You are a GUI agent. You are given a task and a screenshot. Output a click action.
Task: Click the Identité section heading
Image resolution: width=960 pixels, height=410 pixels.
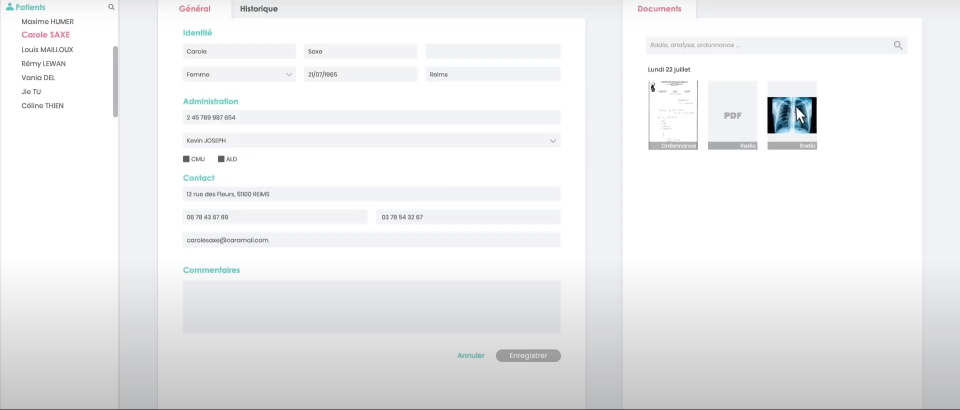197,33
